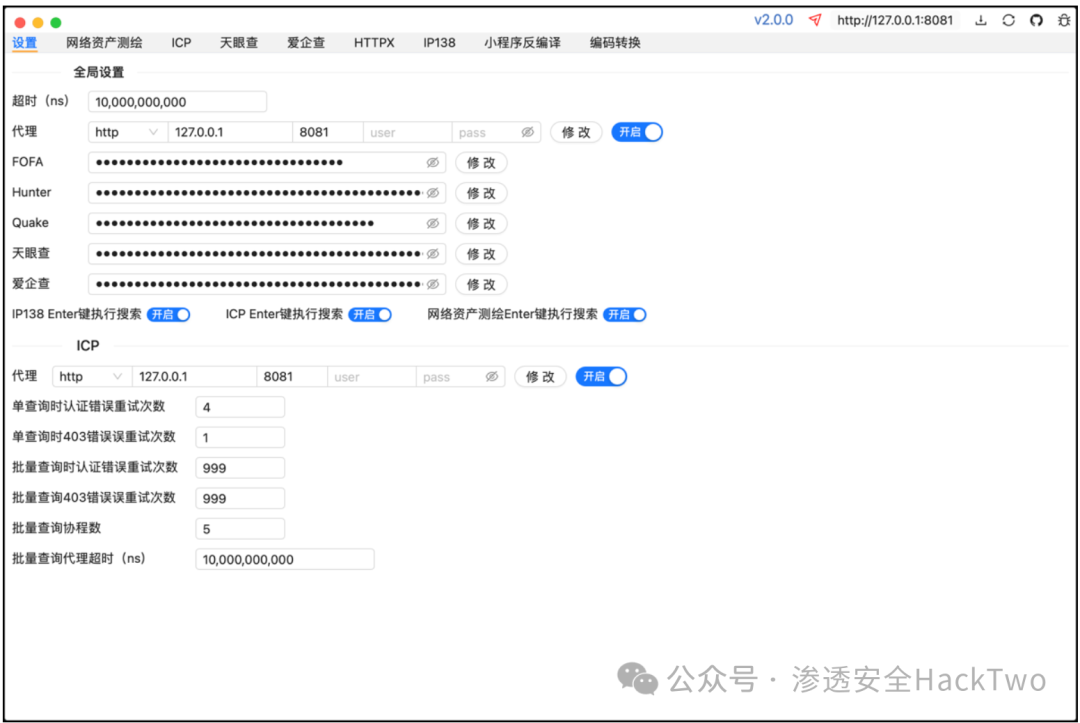This screenshot has width=1080, height=723.
Task: Disable the global 代理 开启 switch
Action: coord(637,132)
